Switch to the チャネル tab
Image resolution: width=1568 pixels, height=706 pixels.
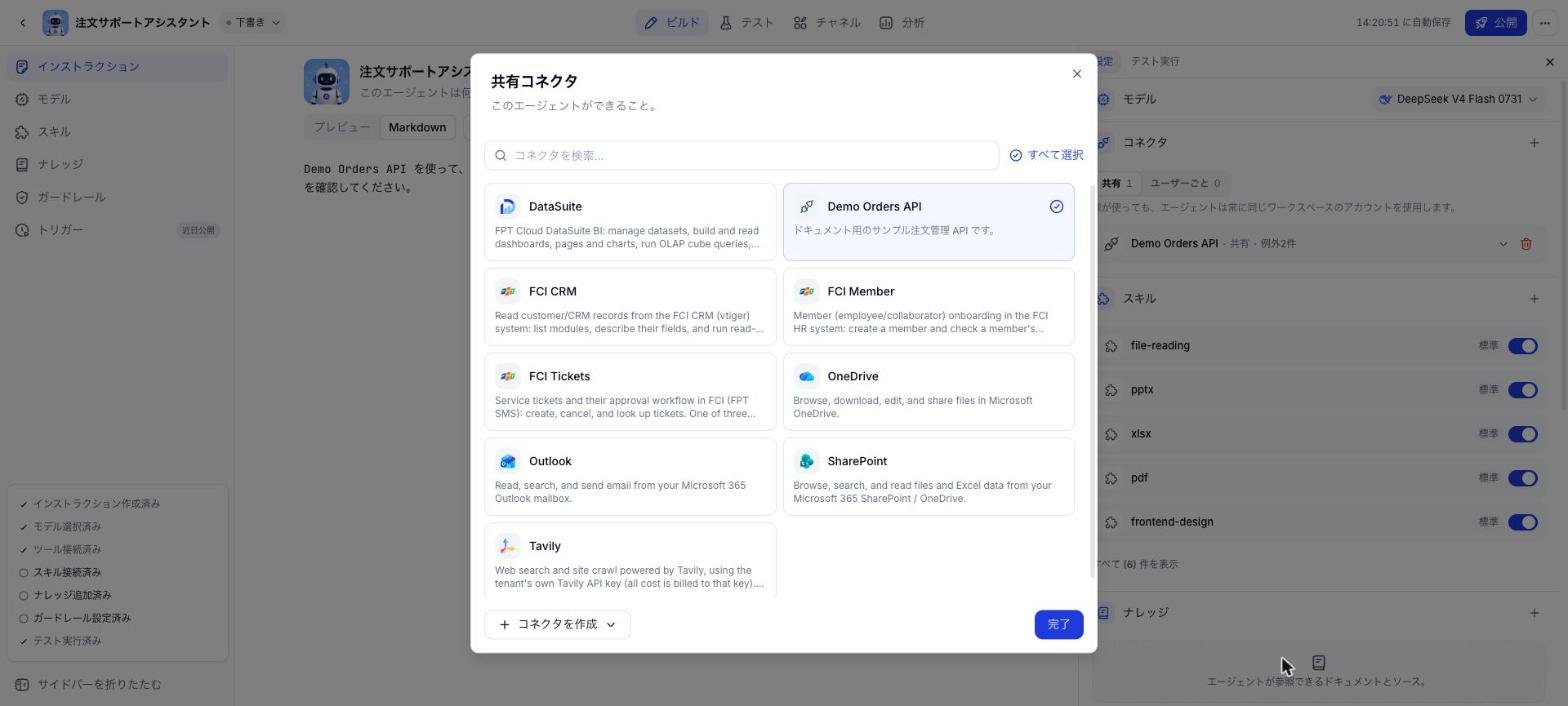click(827, 23)
